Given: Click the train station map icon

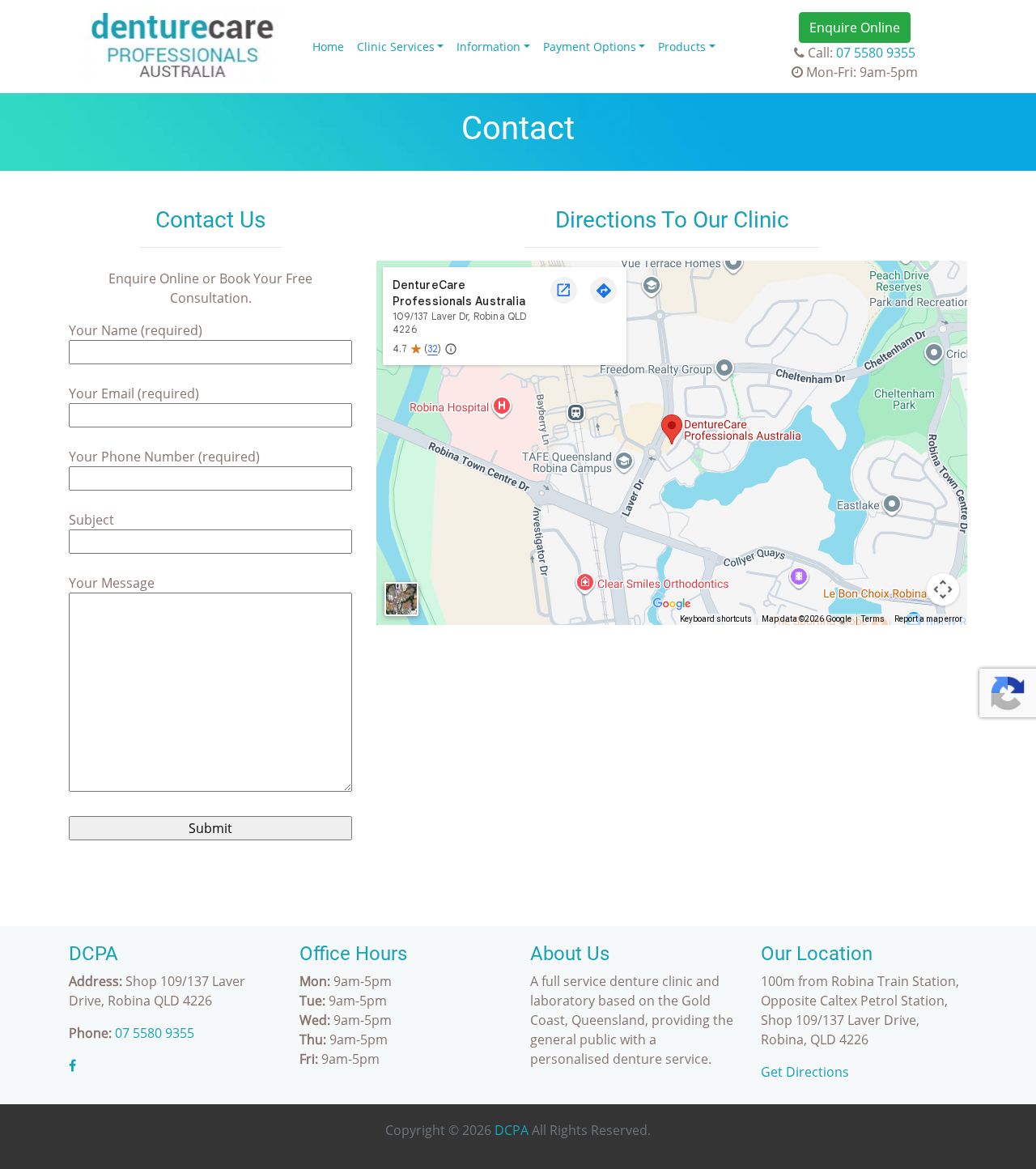Looking at the screenshot, I should [x=575, y=413].
